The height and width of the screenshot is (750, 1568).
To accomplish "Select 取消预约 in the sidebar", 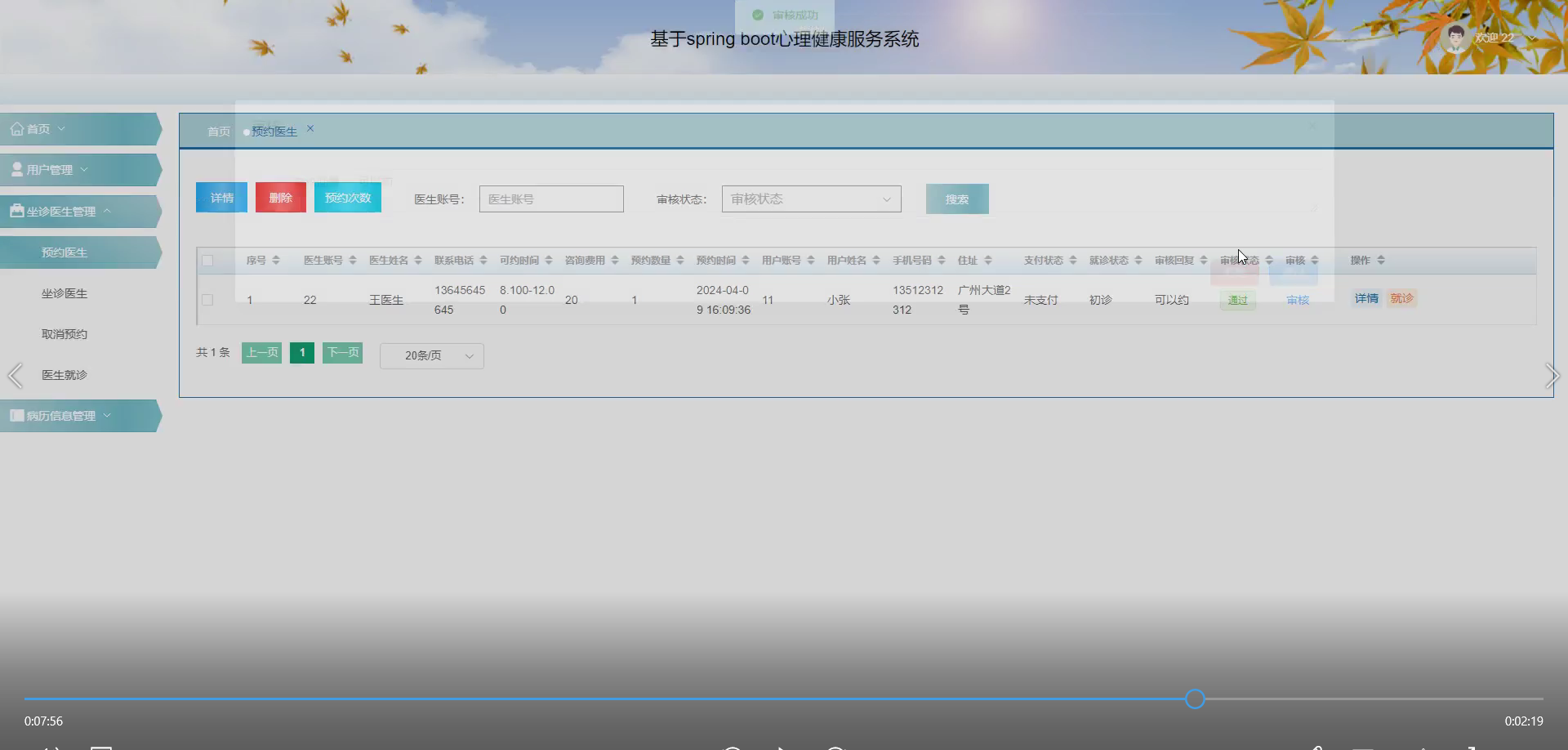I will pos(65,334).
